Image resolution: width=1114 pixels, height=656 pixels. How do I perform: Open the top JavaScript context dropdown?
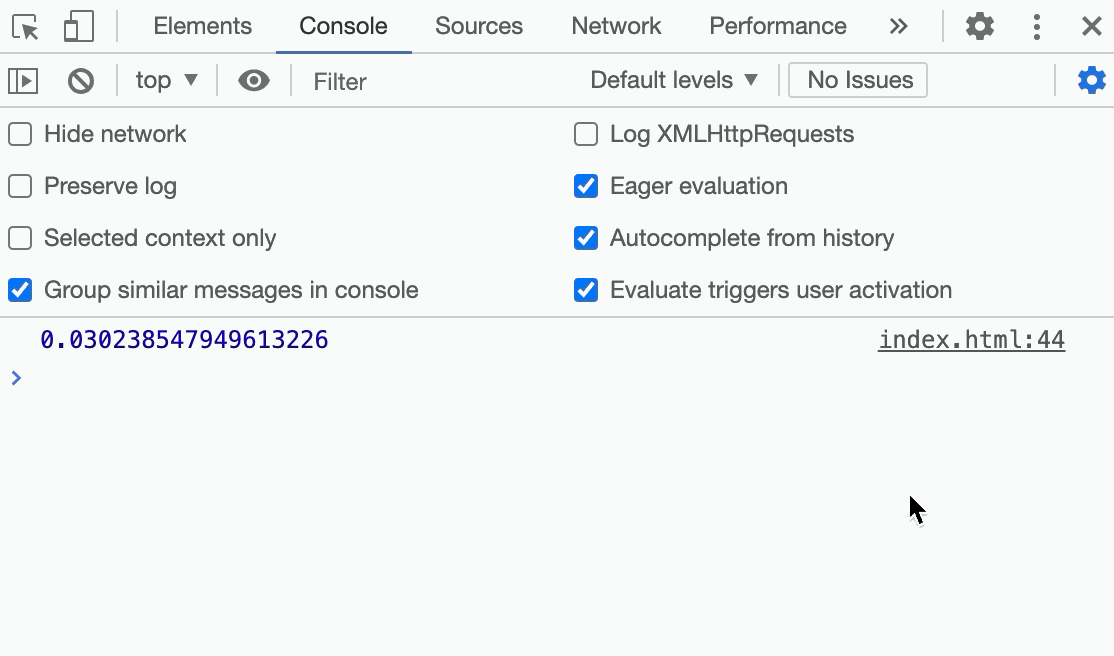pos(167,80)
